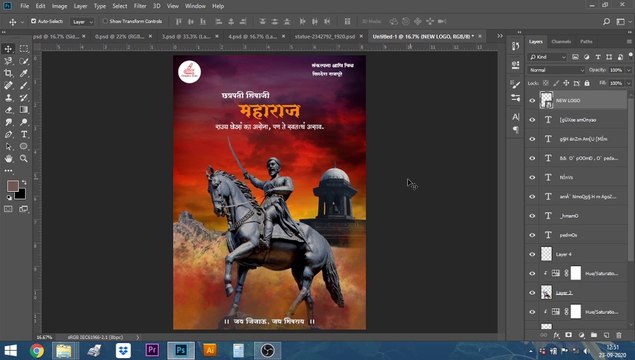Select the Ellipse shape tool
The height and width of the screenshot is (360, 635).
point(24,146)
